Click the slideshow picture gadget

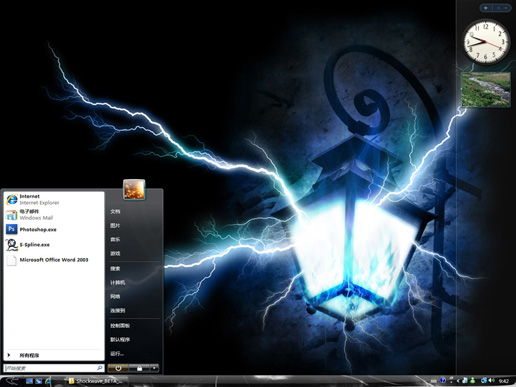click(486, 90)
